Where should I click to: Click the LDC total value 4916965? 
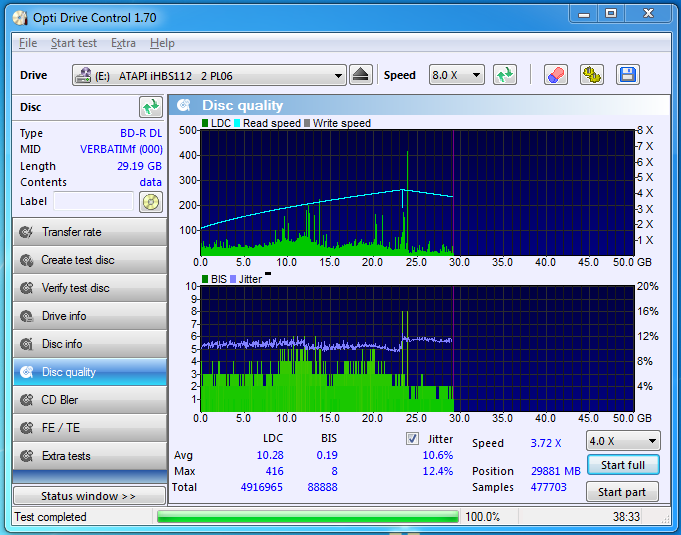click(x=261, y=487)
